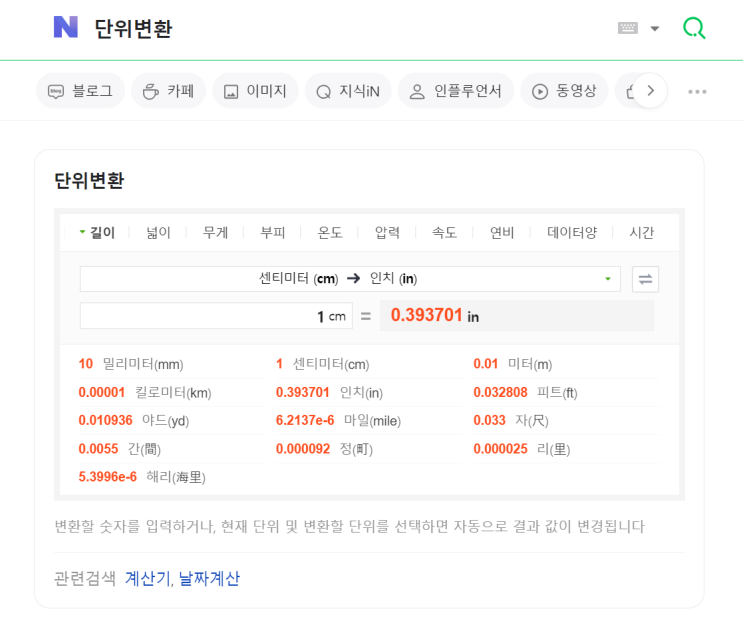Select the 넓이 unit tab
Screen dimensions: 743x627
pyautogui.click(x=158, y=233)
